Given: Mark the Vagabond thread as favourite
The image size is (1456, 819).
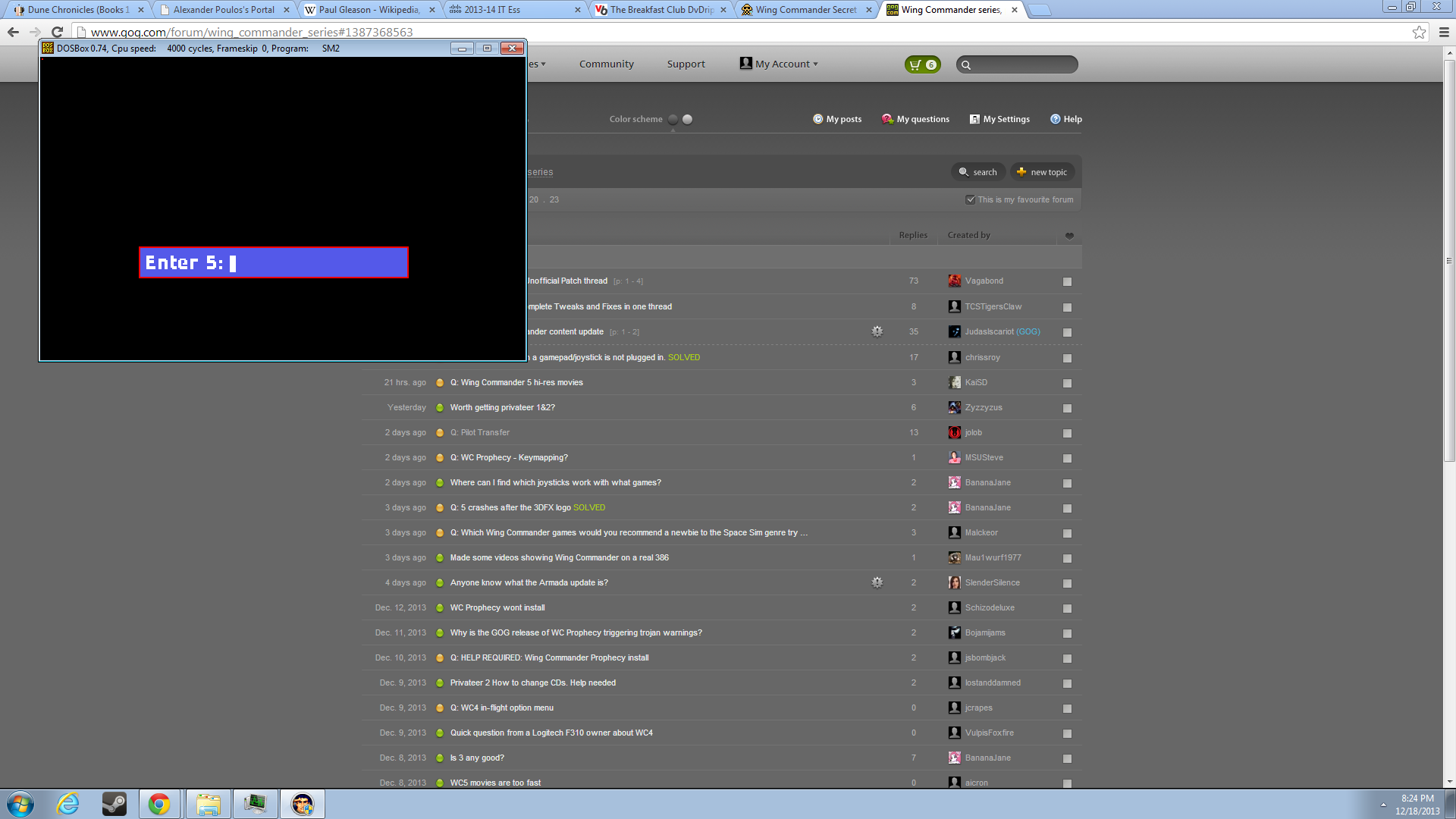Looking at the screenshot, I should 1067,281.
